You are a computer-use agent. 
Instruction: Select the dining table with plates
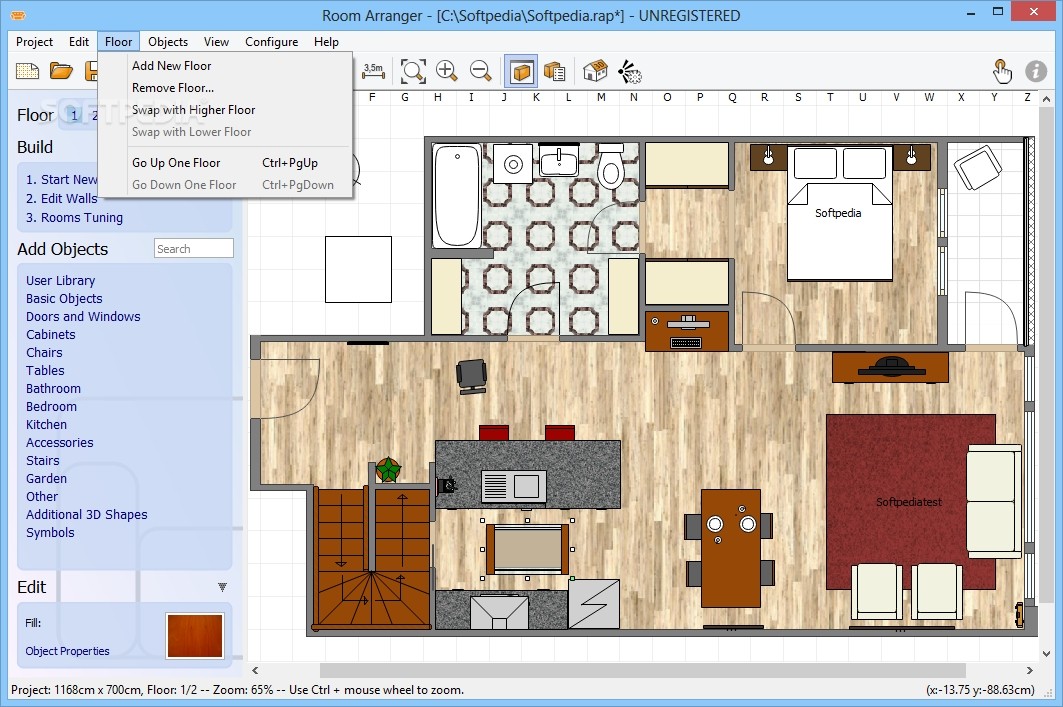pyautogui.click(x=730, y=548)
